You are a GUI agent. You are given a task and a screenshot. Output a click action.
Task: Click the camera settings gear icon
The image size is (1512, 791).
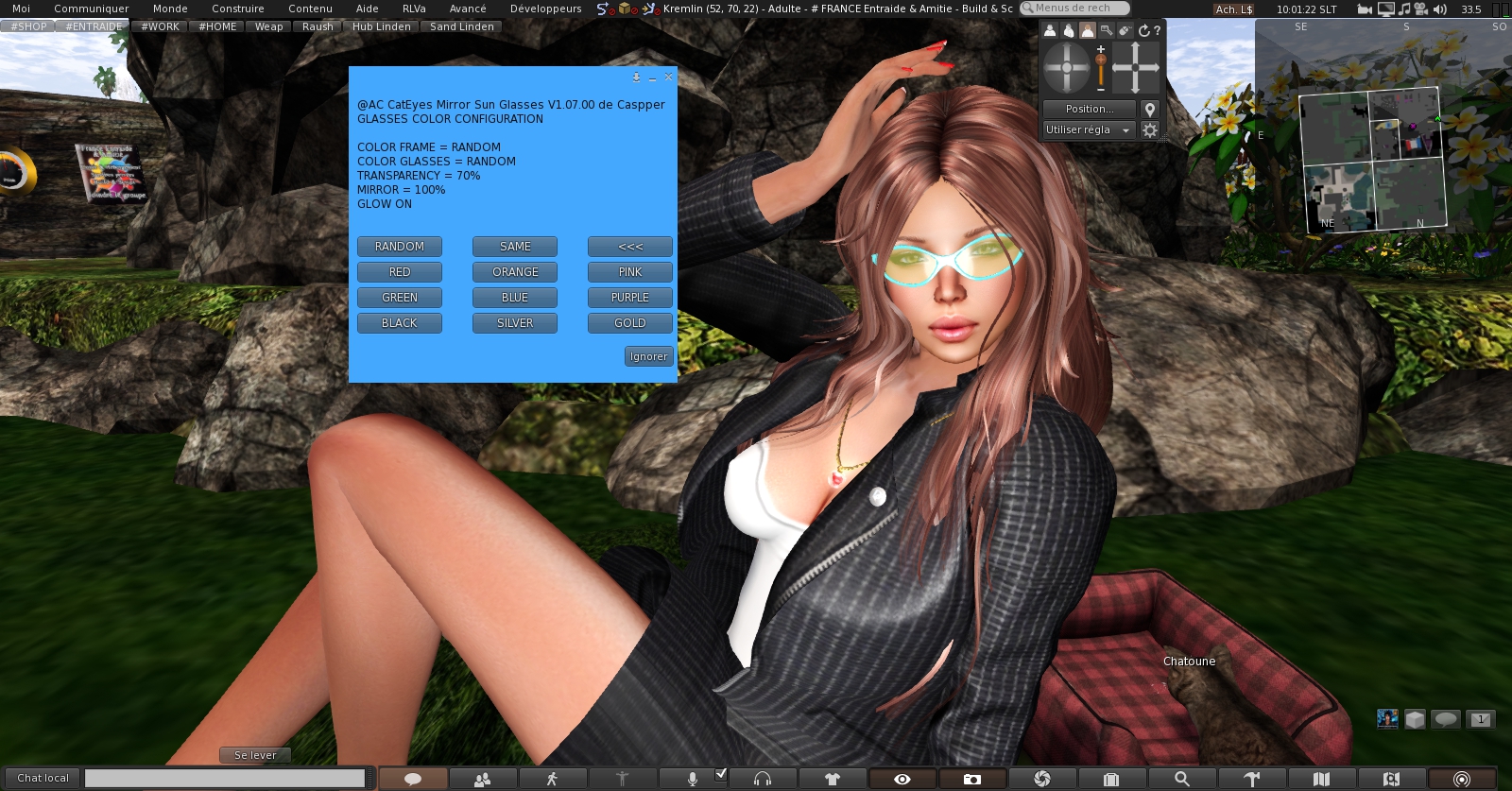tap(1149, 130)
